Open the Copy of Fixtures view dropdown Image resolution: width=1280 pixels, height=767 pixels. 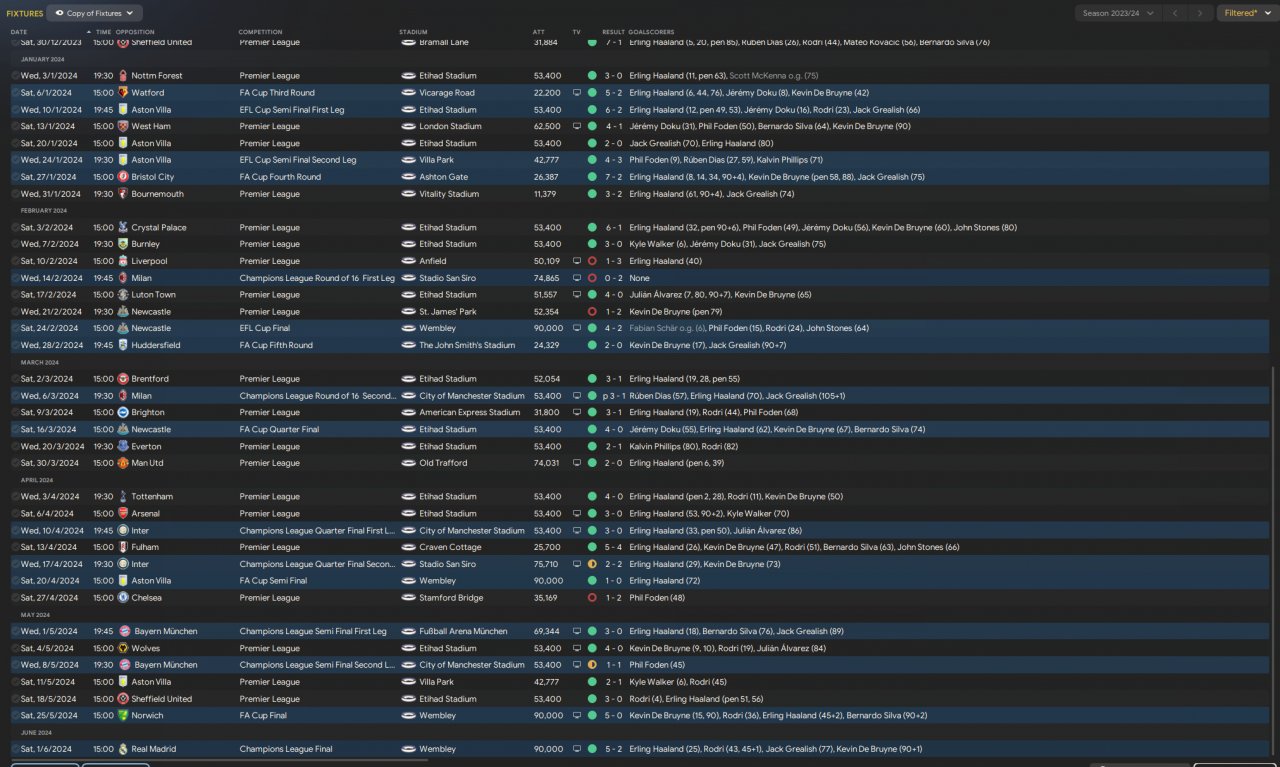pyautogui.click(x=95, y=13)
